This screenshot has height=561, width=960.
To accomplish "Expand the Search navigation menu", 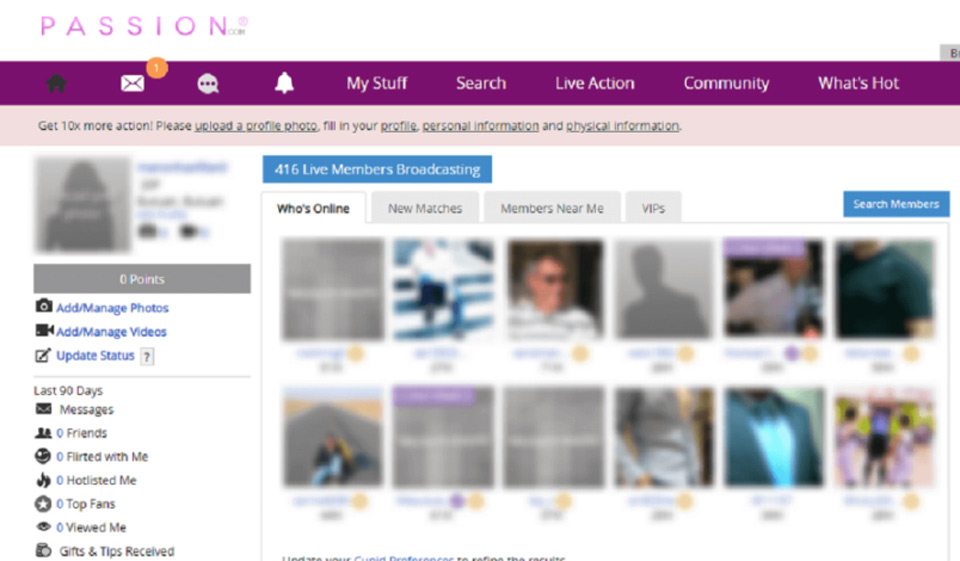I will (481, 84).
